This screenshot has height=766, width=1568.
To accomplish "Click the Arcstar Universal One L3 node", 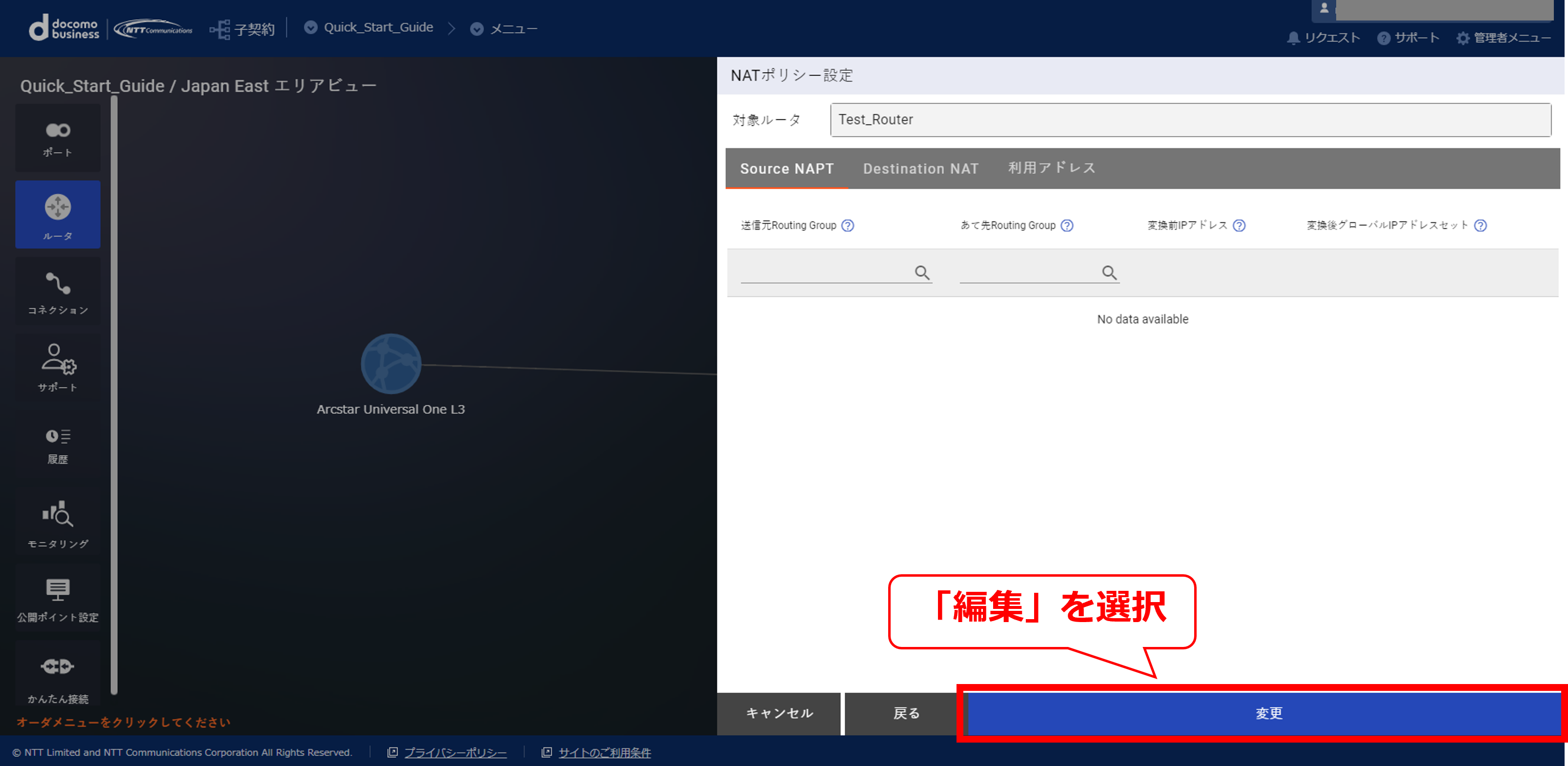I will coord(391,364).
